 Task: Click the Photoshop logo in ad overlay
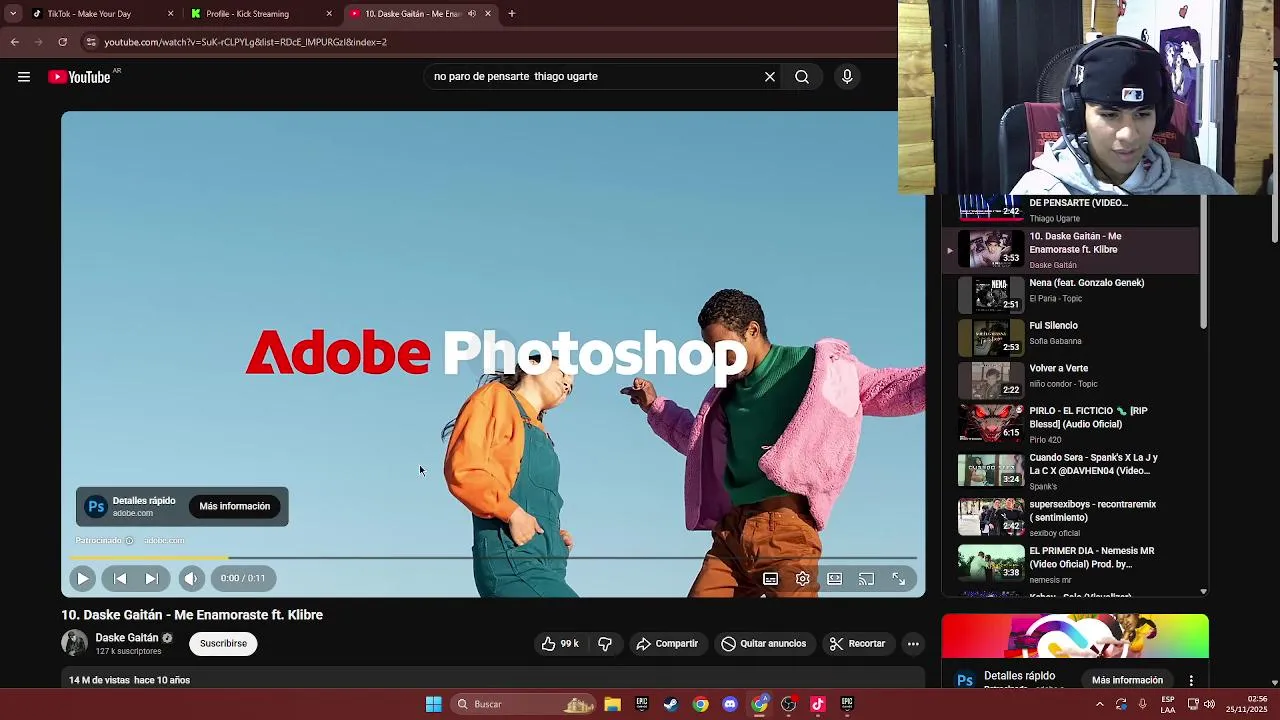96,506
